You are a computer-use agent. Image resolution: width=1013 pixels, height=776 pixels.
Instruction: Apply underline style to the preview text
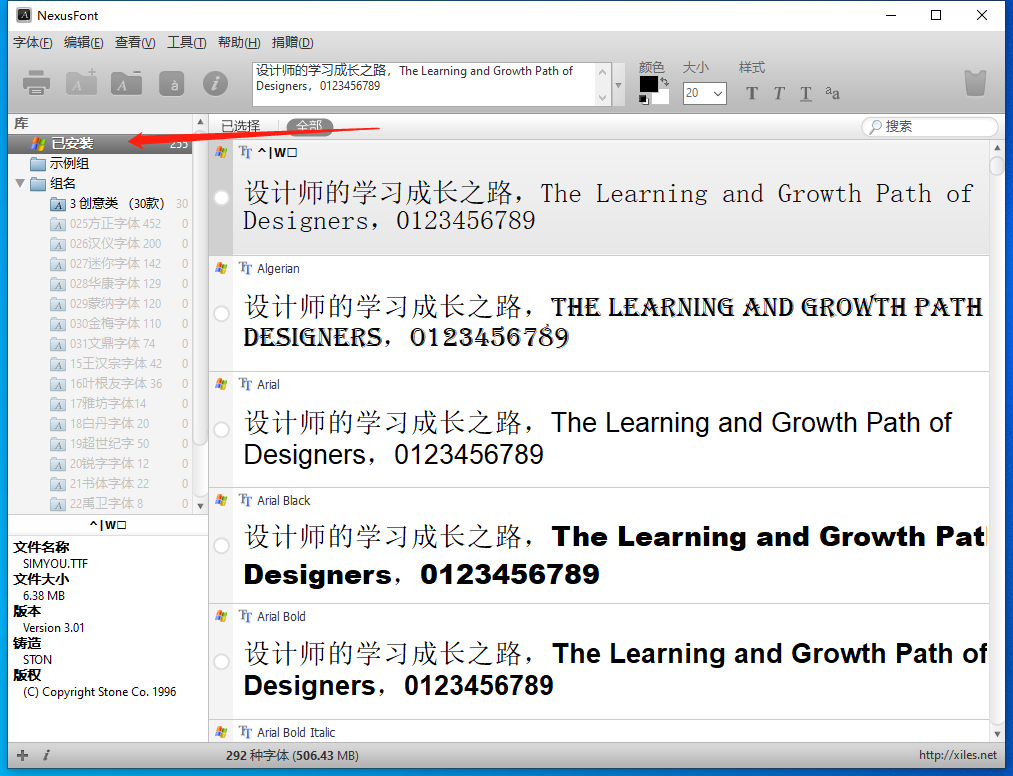(x=806, y=94)
